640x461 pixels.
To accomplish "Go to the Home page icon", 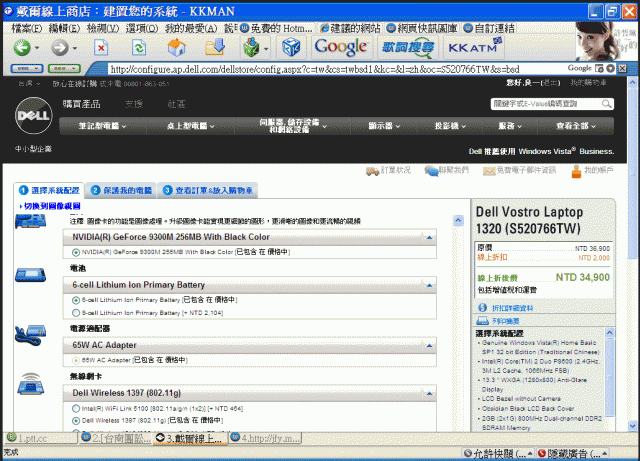I will pyautogui.click(x=176, y=47).
